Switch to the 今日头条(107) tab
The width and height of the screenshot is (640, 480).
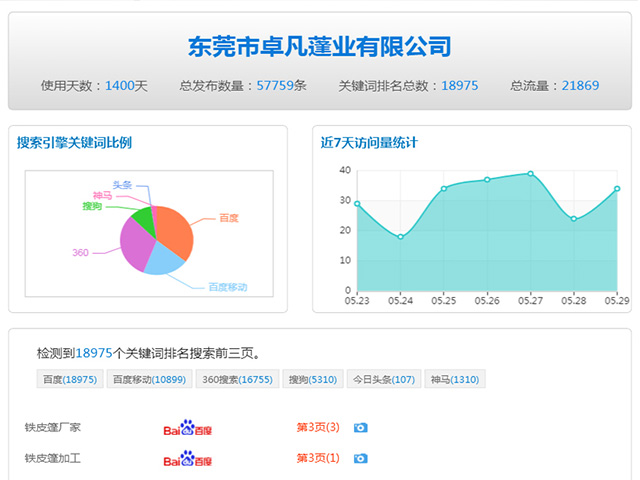point(383,380)
